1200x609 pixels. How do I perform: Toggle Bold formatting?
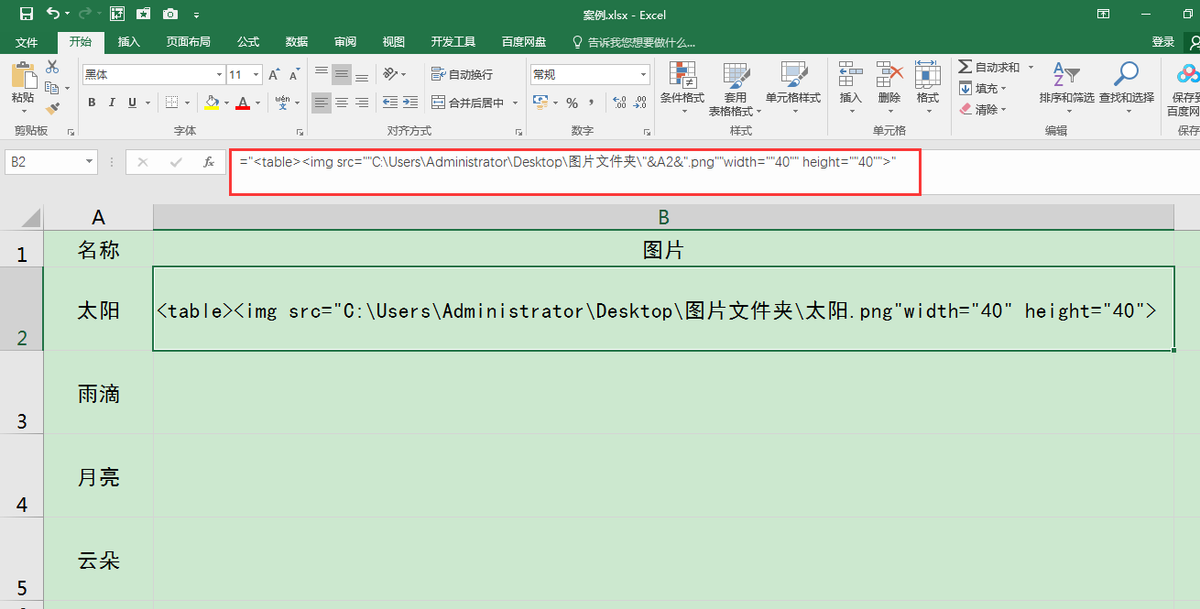click(92, 102)
